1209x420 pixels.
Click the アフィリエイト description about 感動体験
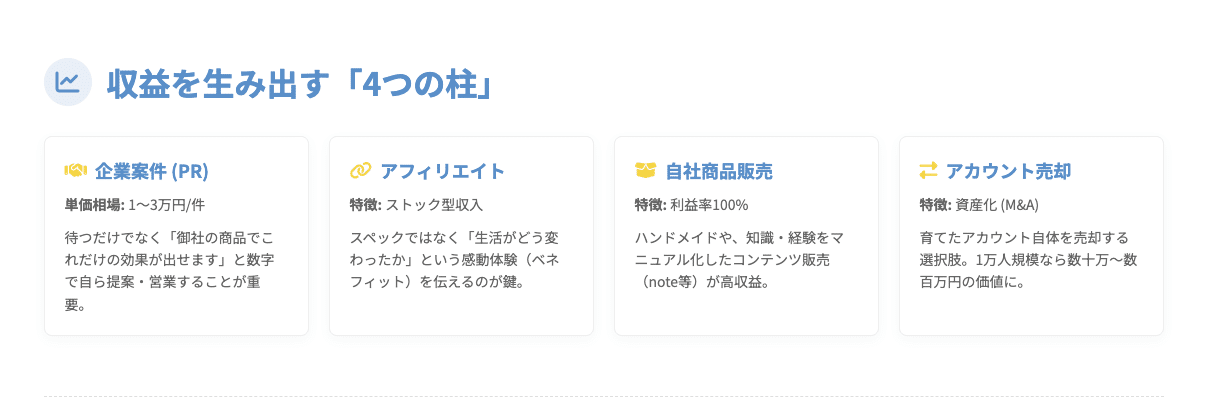pyautogui.click(x=454, y=260)
